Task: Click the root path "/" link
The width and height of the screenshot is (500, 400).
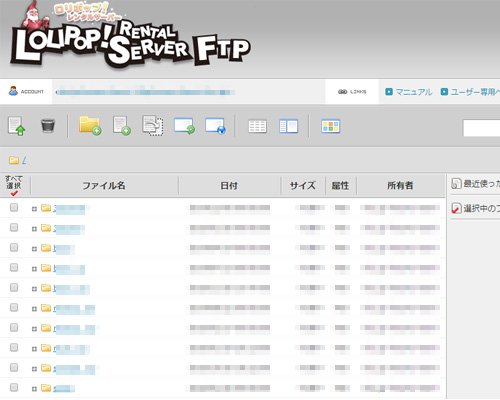Action: 24,161
